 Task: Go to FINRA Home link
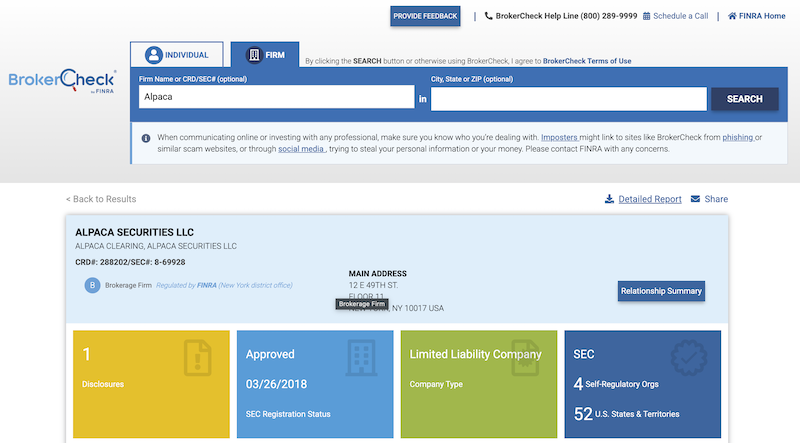click(762, 16)
